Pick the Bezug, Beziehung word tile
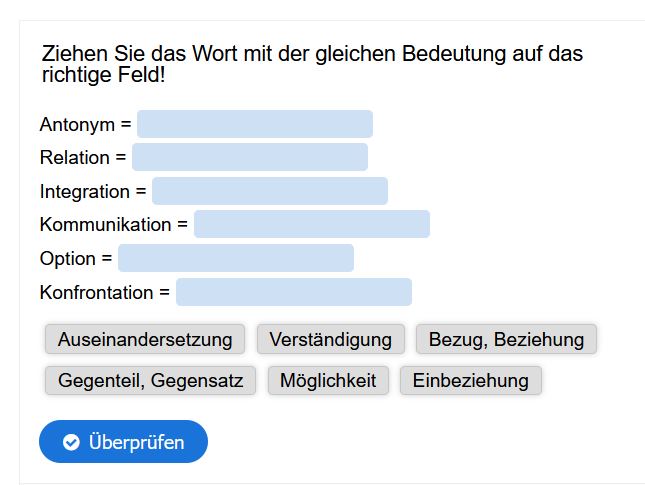This screenshot has width=645, height=485. (506, 339)
